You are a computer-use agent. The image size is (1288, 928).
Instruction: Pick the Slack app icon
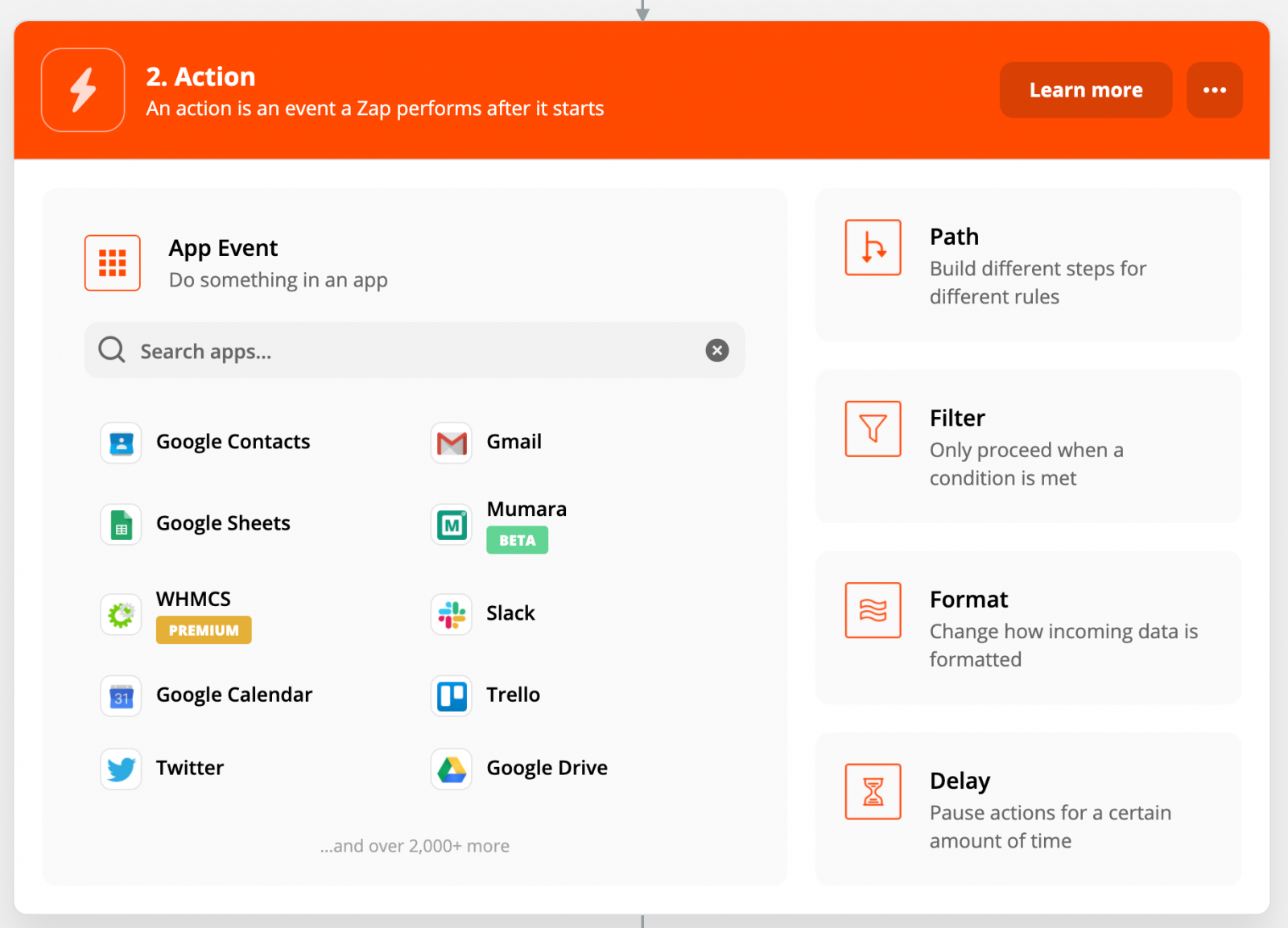click(x=451, y=615)
